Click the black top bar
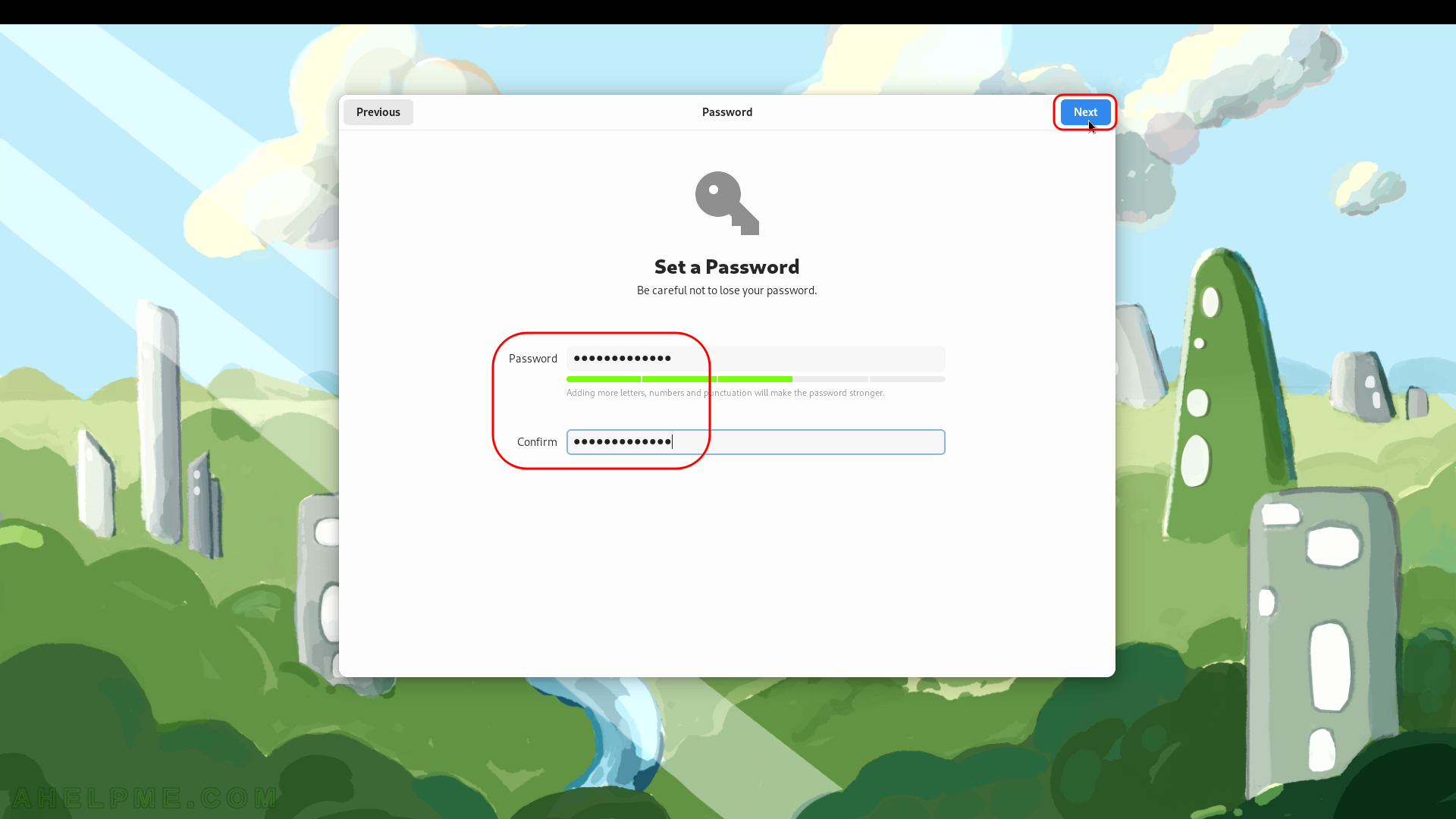Screen dimensions: 1456x819 click(x=728, y=12)
